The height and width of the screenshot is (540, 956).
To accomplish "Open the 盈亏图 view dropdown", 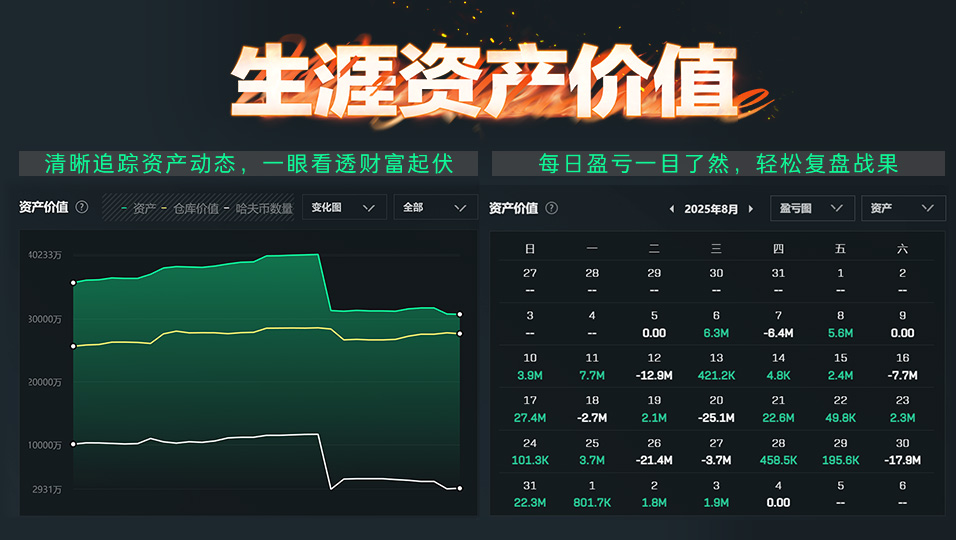I will pos(812,208).
